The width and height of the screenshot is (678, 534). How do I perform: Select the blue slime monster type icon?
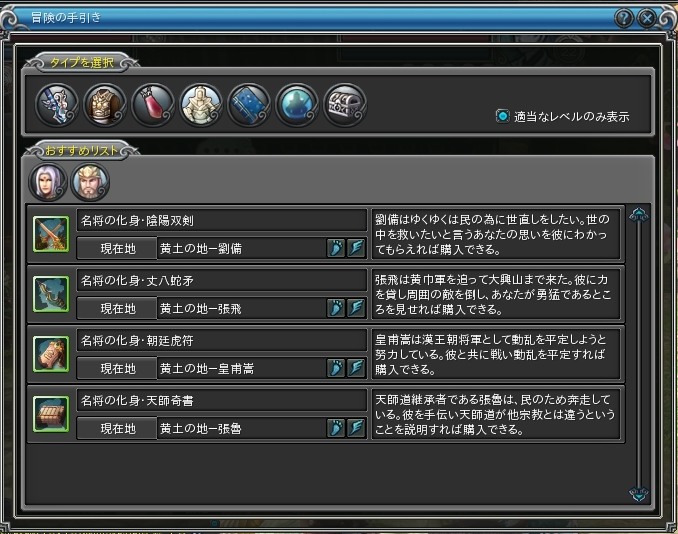(297, 105)
